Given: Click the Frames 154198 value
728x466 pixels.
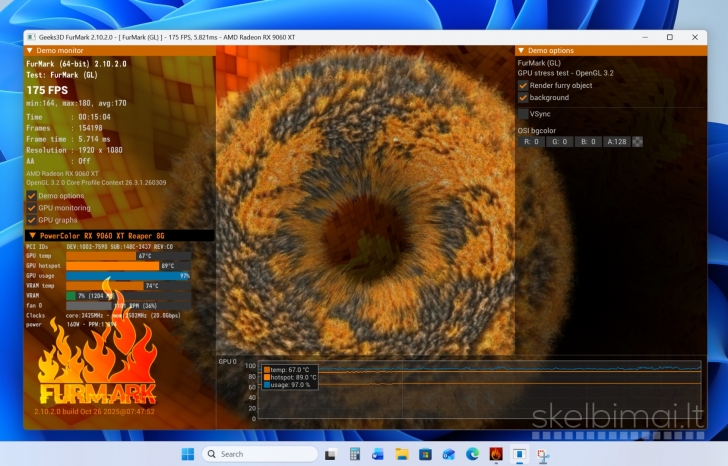Looking at the screenshot, I should pyautogui.click(x=90, y=128).
